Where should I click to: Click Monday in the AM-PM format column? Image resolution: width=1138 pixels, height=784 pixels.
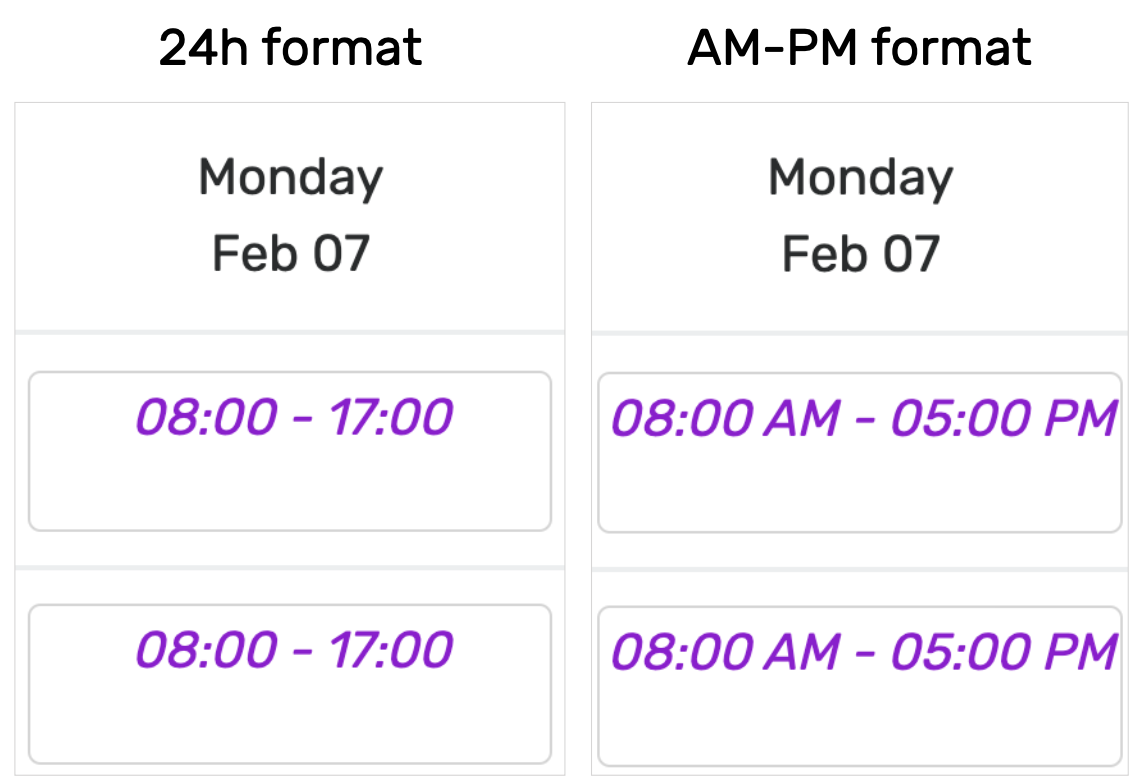pos(860,178)
